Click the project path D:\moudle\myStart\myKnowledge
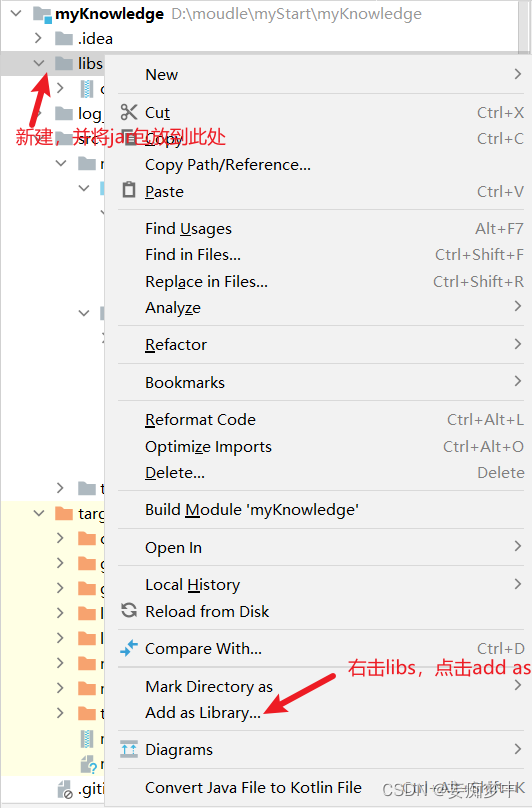The image size is (532, 808). [x=296, y=14]
